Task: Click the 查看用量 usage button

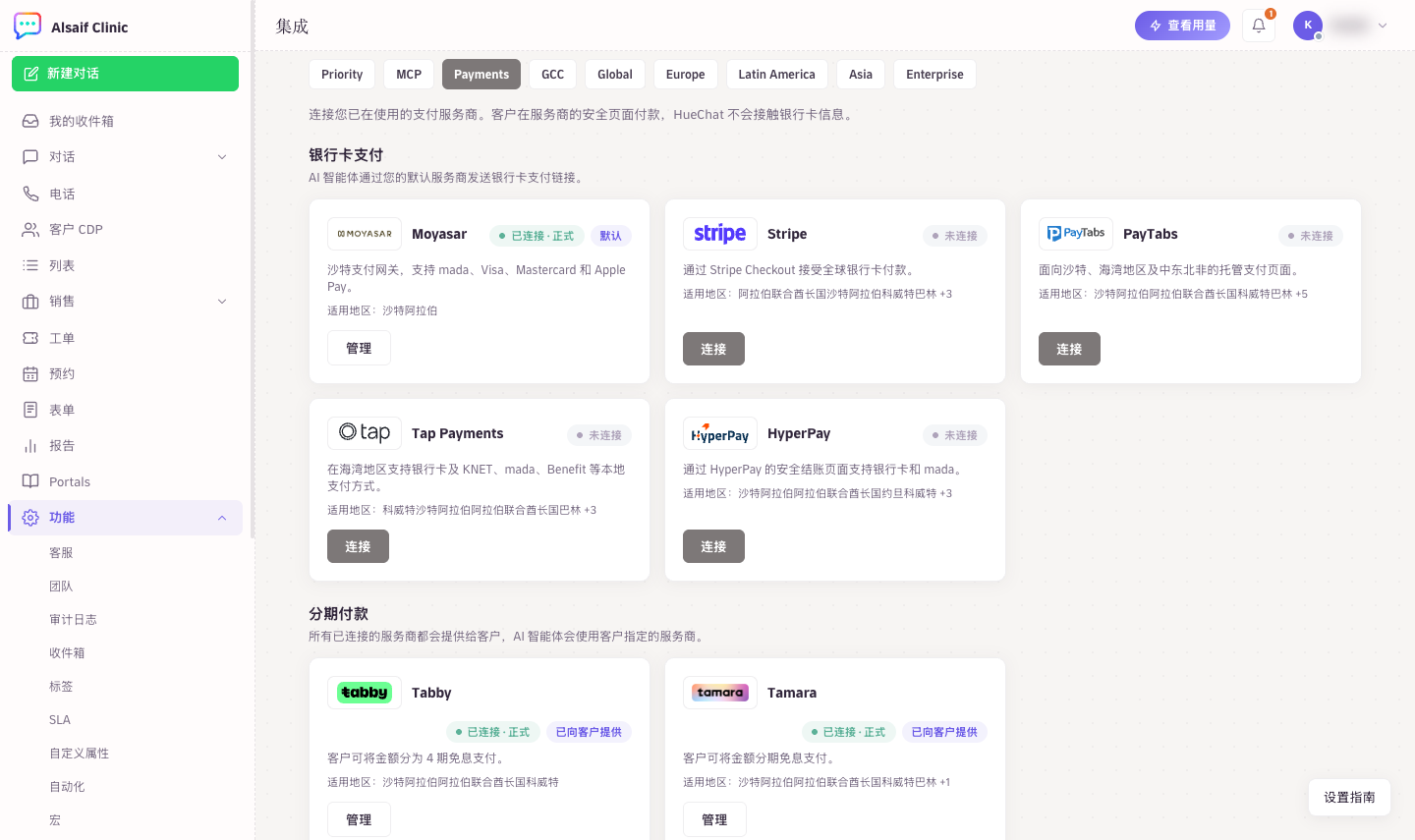Action: (x=1182, y=26)
